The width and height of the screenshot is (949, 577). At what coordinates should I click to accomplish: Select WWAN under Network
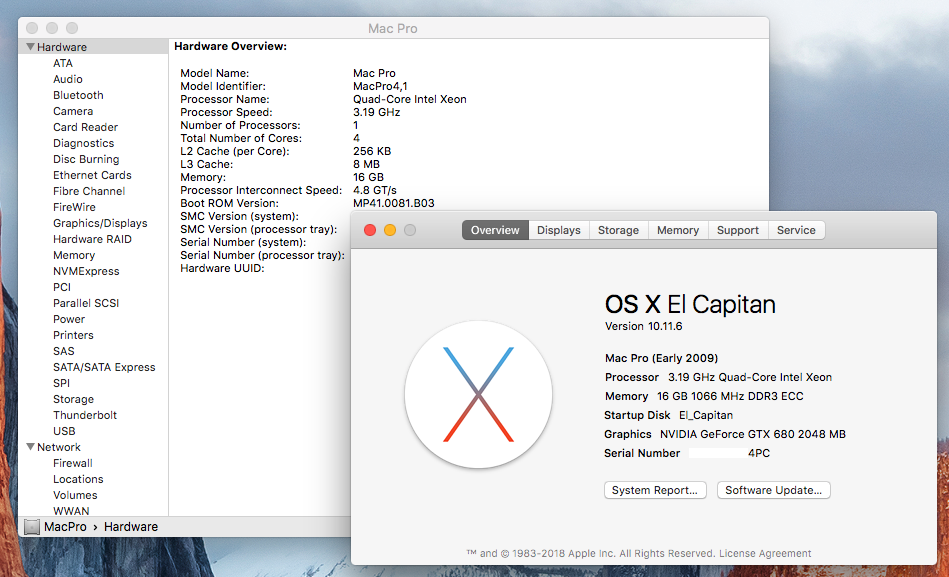pos(71,511)
